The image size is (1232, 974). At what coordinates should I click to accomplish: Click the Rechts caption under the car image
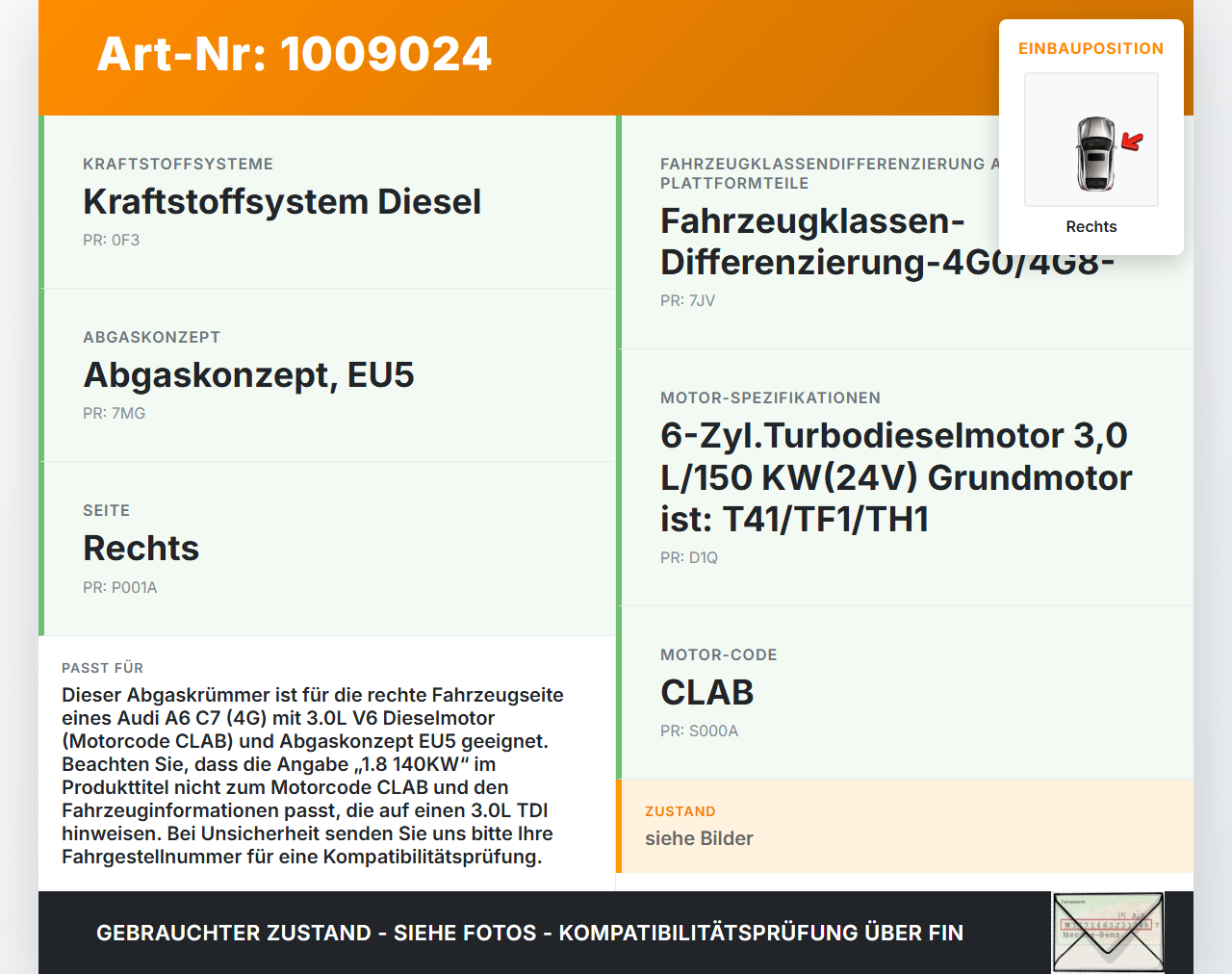point(1091,226)
